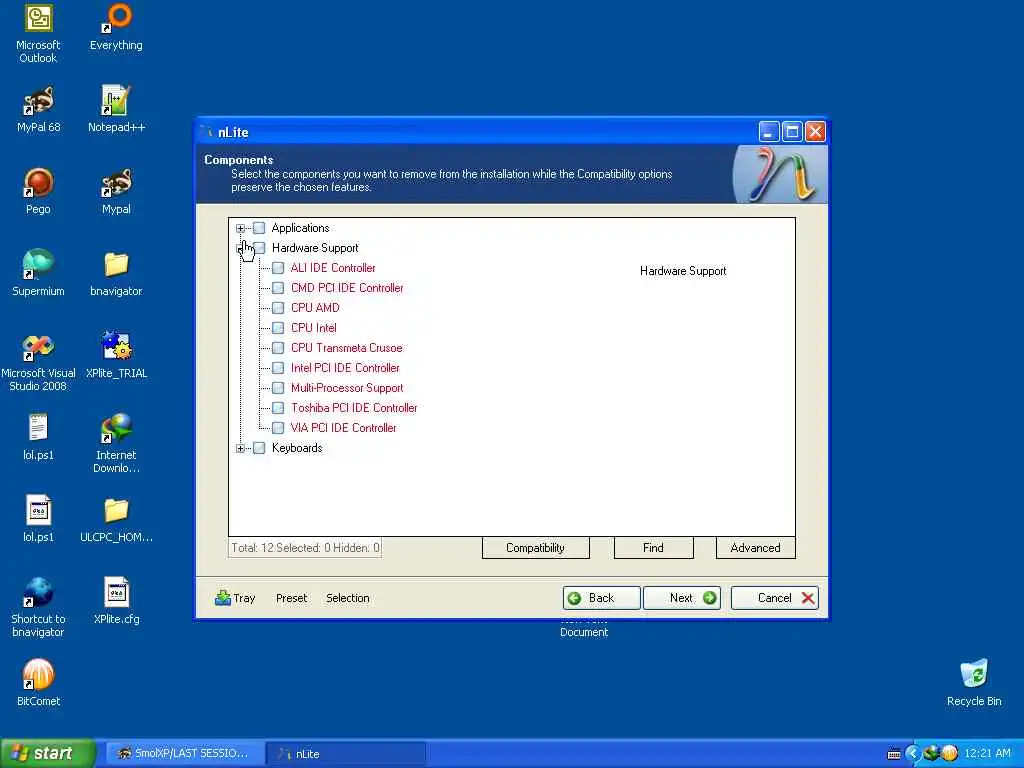Image resolution: width=1024 pixels, height=768 pixels.
Task: Open the Preset menu
Action: tap(291, 598)
